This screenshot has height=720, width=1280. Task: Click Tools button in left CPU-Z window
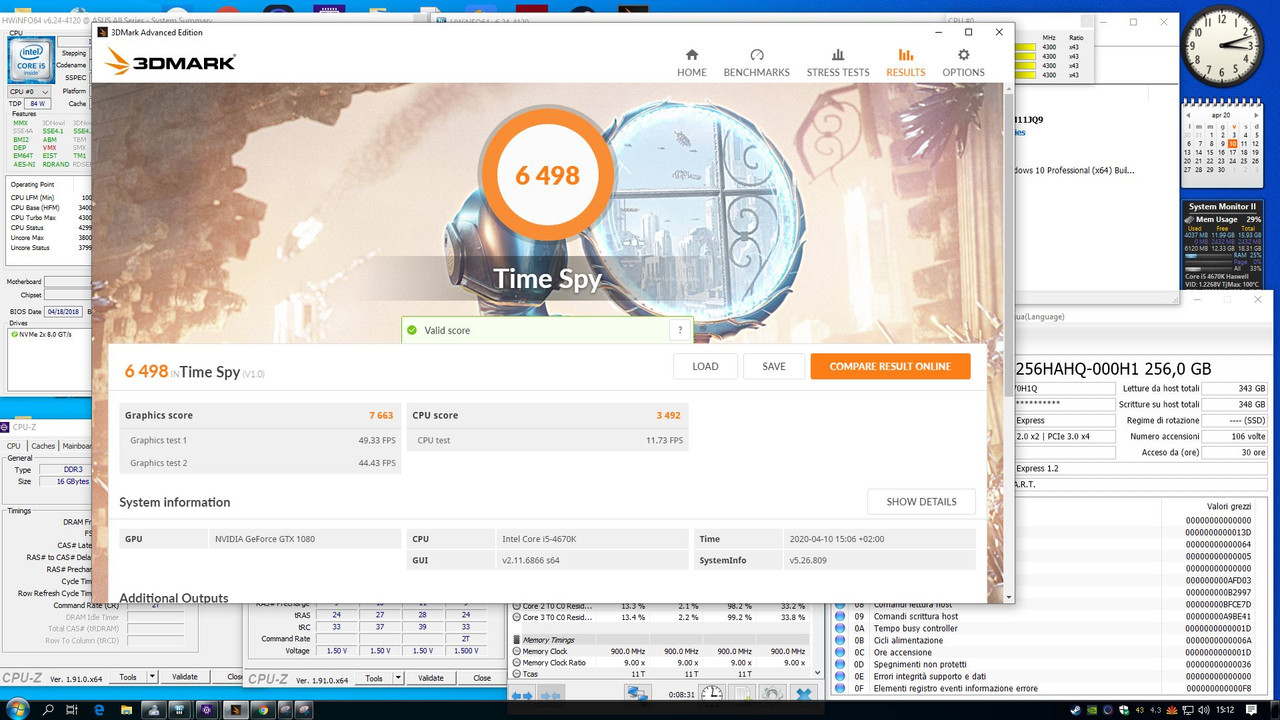pyautogui.click(x=128, y=677)
